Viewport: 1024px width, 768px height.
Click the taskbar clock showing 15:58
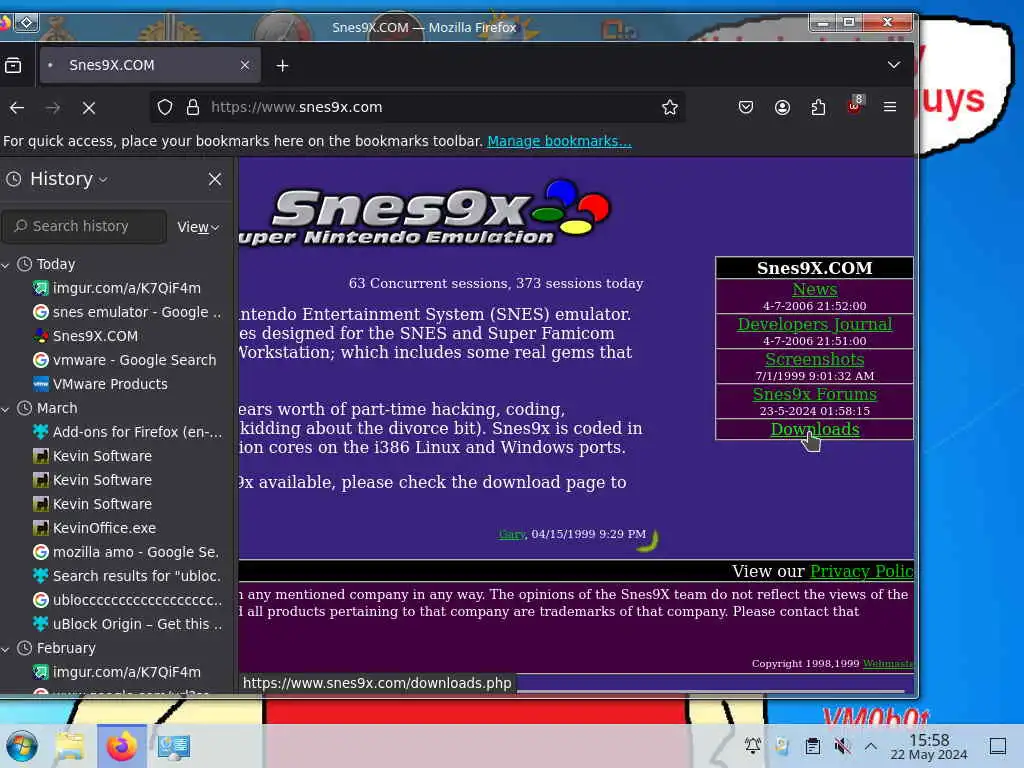click(929, 746)
